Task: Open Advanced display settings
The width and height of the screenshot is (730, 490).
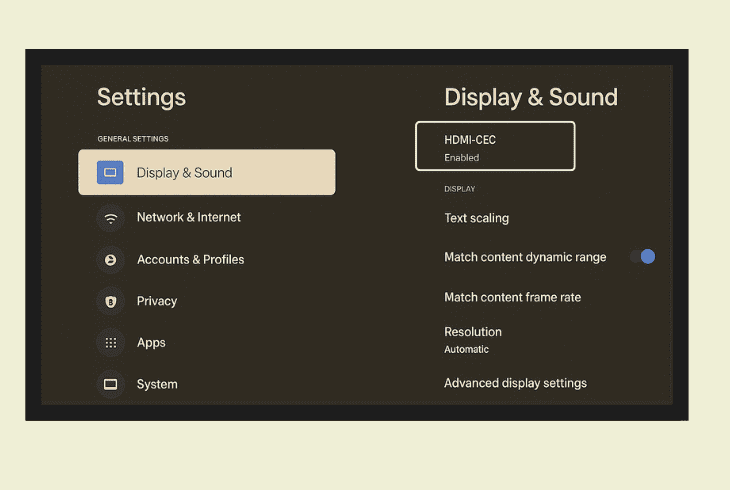Action: click(515, 383)
